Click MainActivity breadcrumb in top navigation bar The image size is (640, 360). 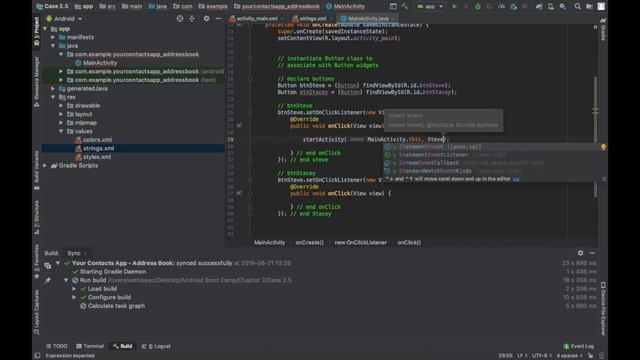[345, 6]
